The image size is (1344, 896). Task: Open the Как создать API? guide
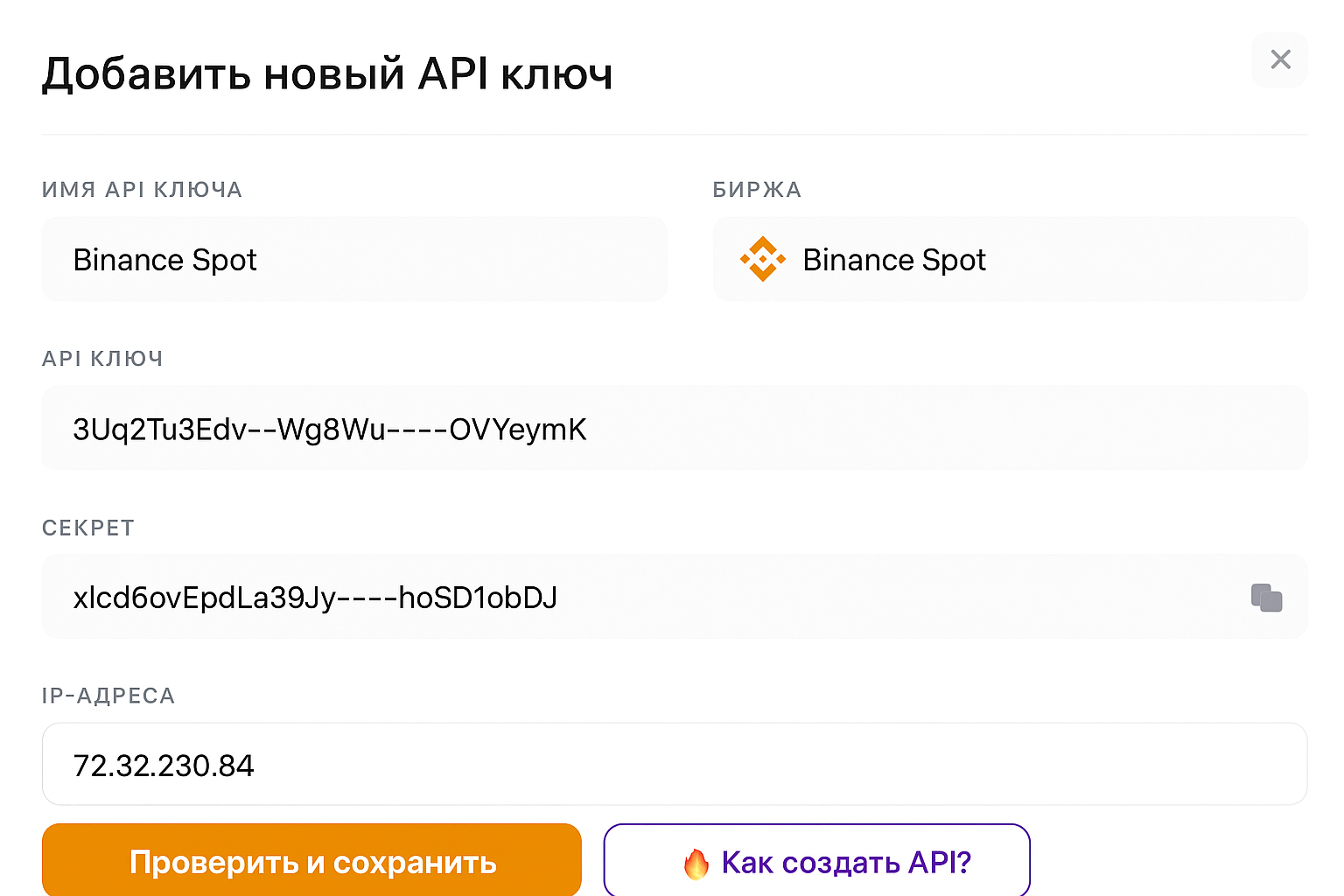816,861
